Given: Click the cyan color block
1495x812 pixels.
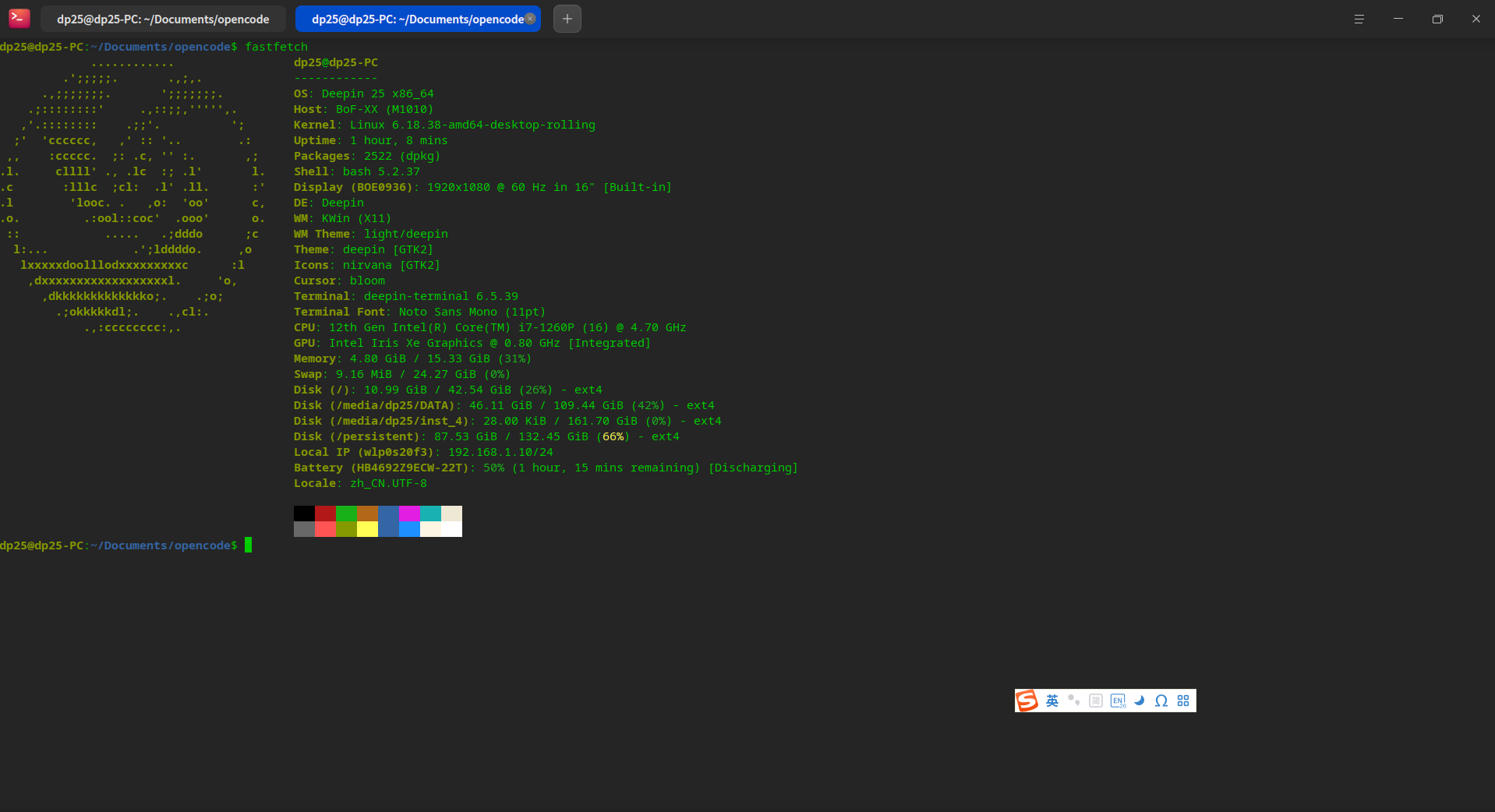Looking at the screenshot, I should click(x=430, y=514).
